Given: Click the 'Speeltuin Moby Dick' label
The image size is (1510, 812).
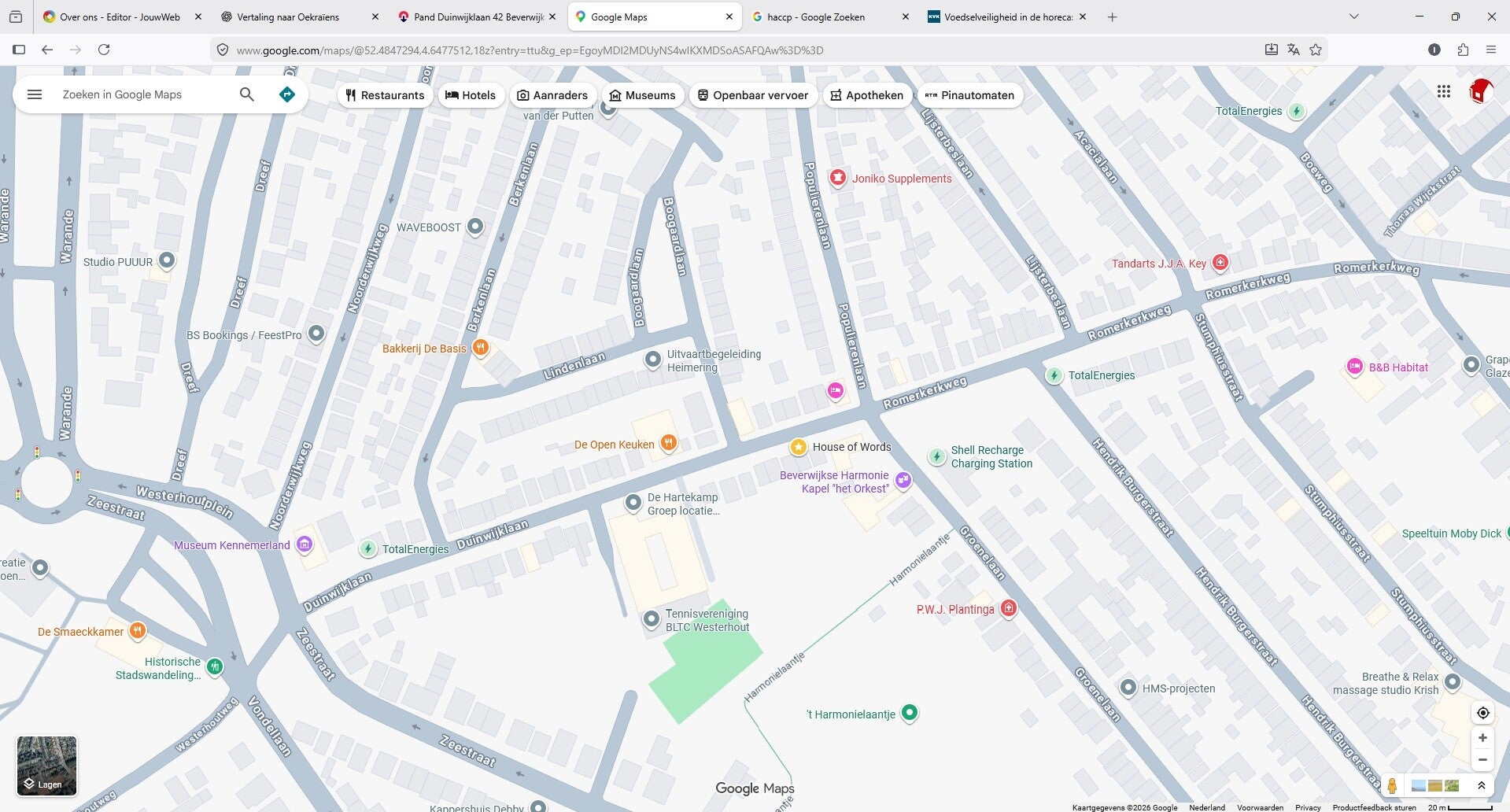Looking at the screenshot, I should 1451,533.
